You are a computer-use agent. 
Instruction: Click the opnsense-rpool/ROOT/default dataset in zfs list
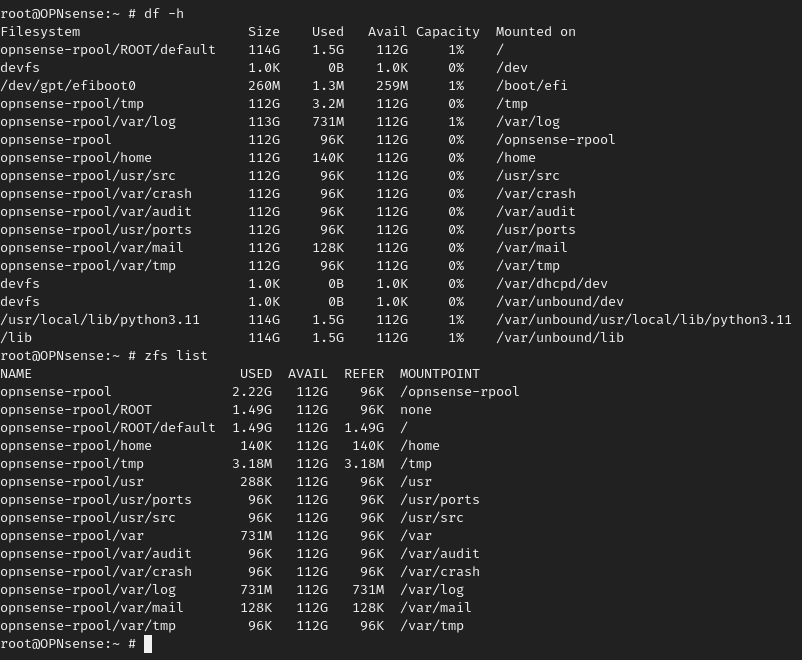108,428
